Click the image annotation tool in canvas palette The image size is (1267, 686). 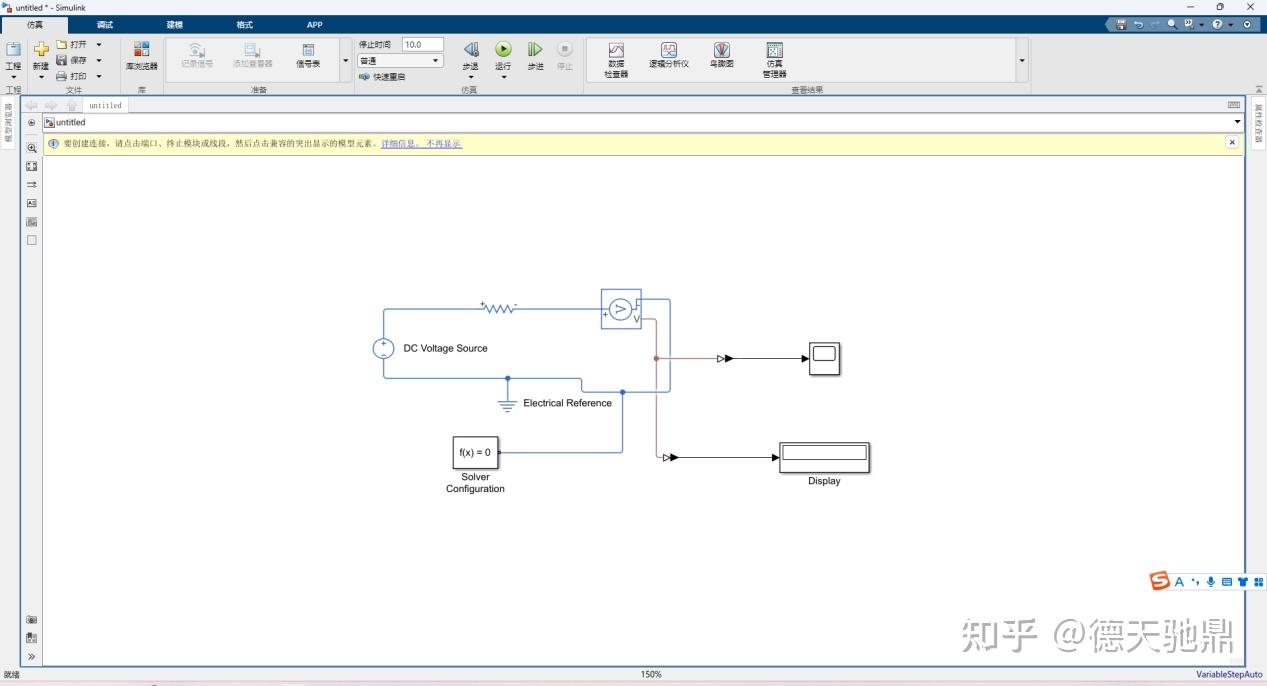32,222
